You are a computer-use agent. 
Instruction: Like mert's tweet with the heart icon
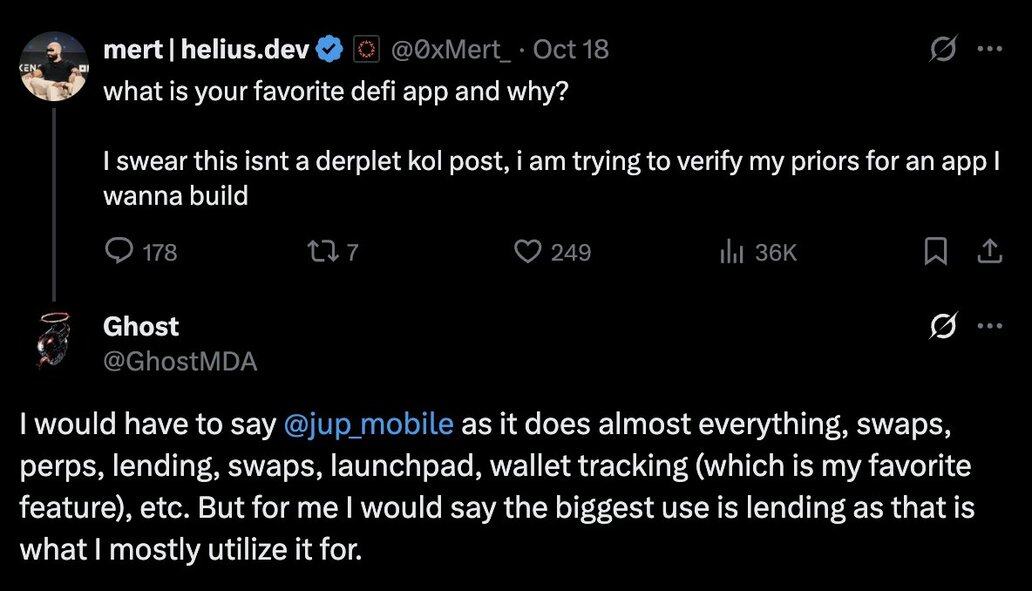[x=527, y=252]
